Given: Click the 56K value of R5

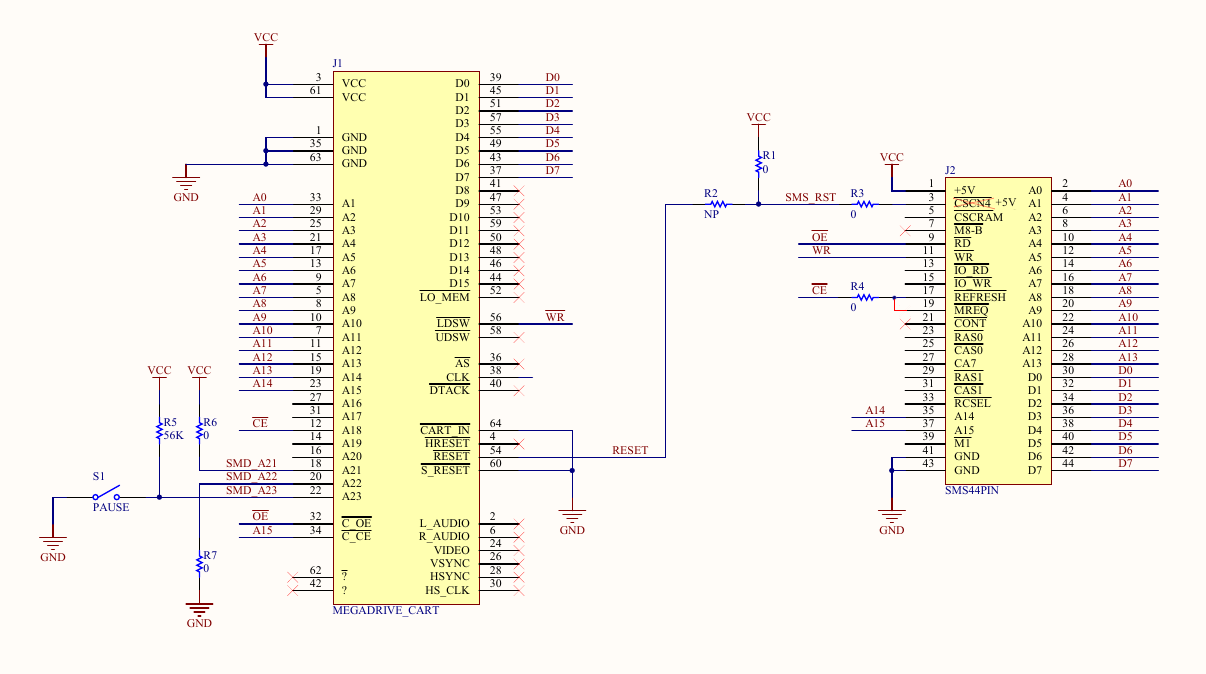Looking at the screenshot, I should (x=176, y=435).
